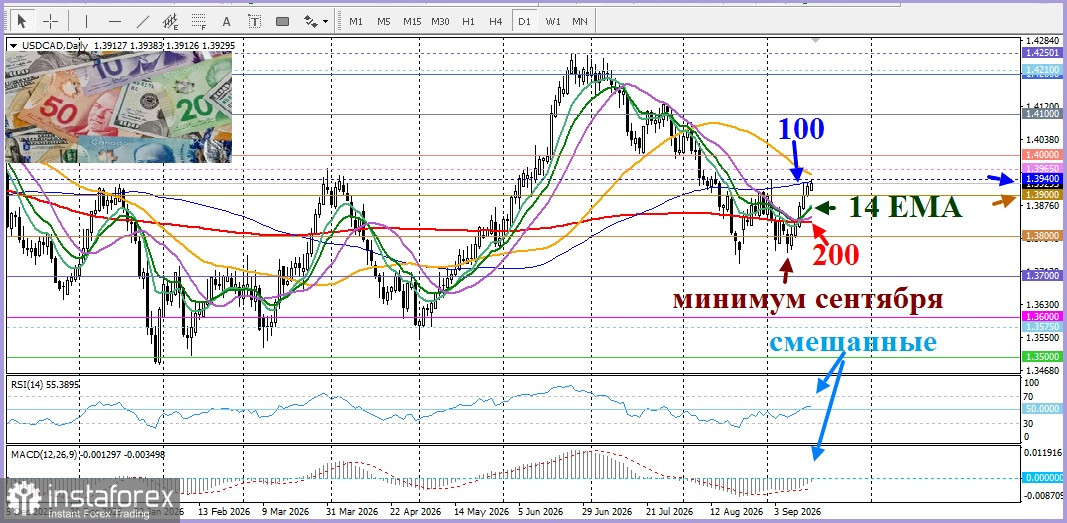This screenshot has height=523, width=1067.
Task: Switch to the H4 timeframe
Action: (495, 21)
